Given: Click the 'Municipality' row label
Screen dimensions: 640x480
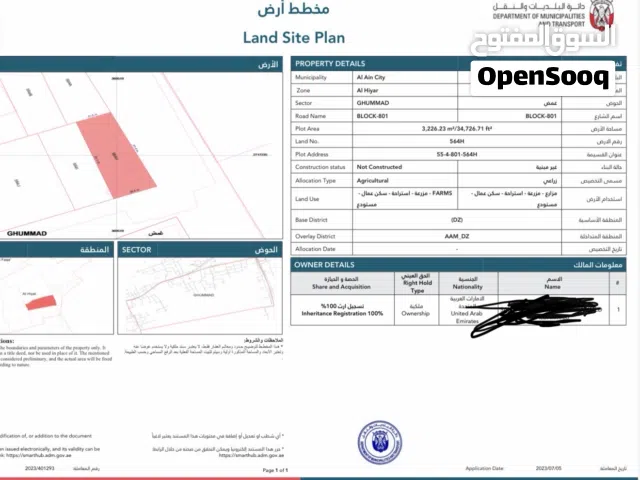Looking at the screenshot, I should pyautogui.click(x=311, y=77).
